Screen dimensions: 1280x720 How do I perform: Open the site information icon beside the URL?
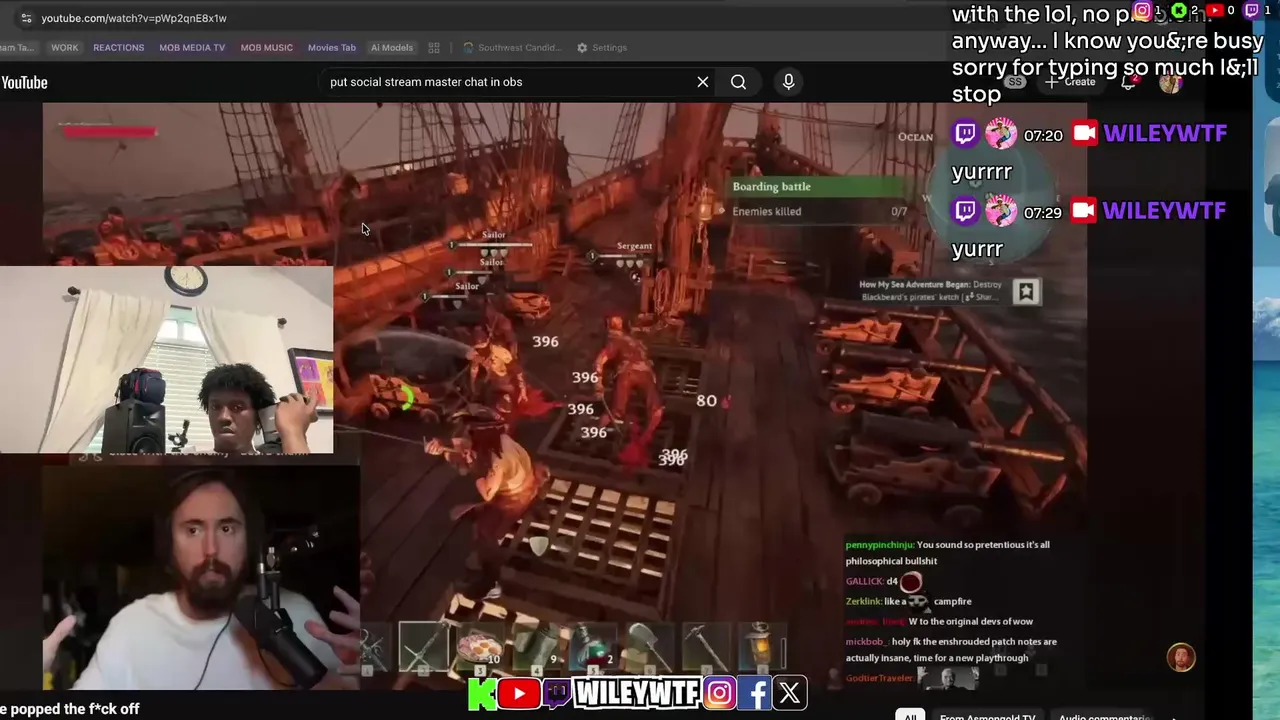pyautogui.click(x=25, y=18)
